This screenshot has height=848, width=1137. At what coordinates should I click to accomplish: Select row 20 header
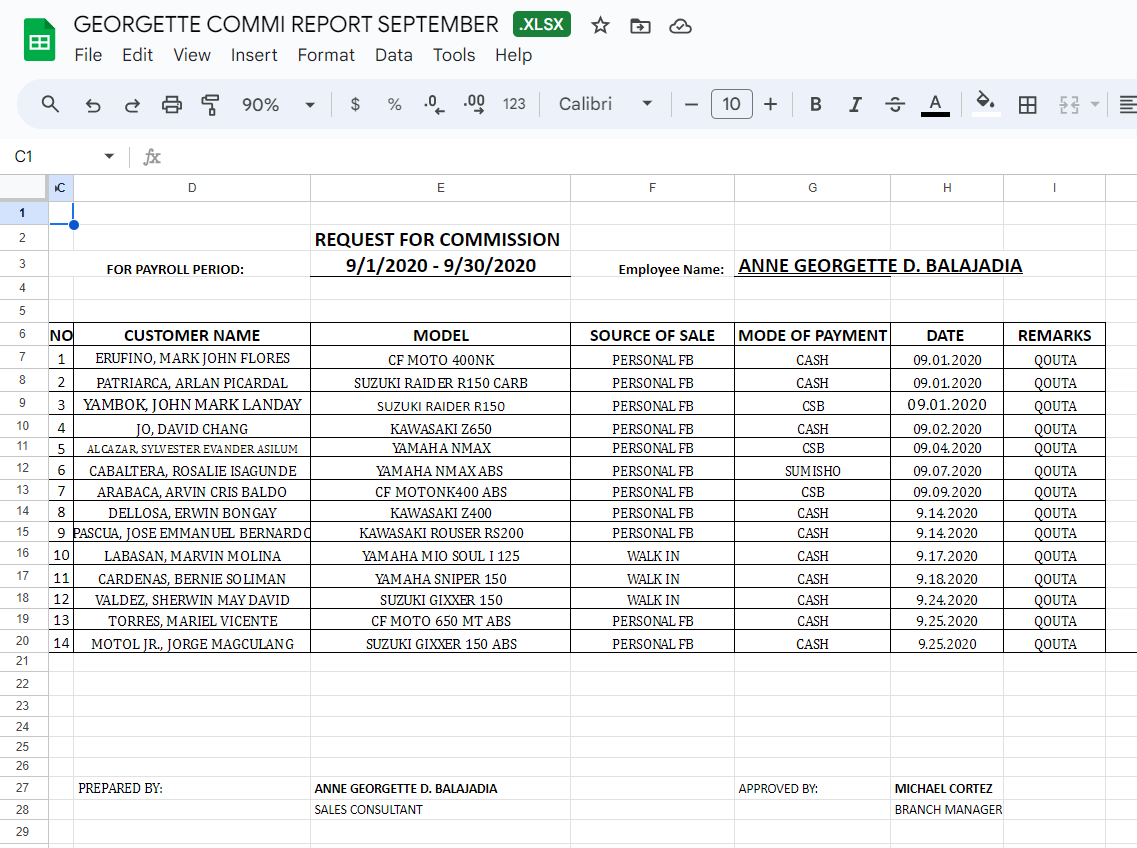(22, 641)
